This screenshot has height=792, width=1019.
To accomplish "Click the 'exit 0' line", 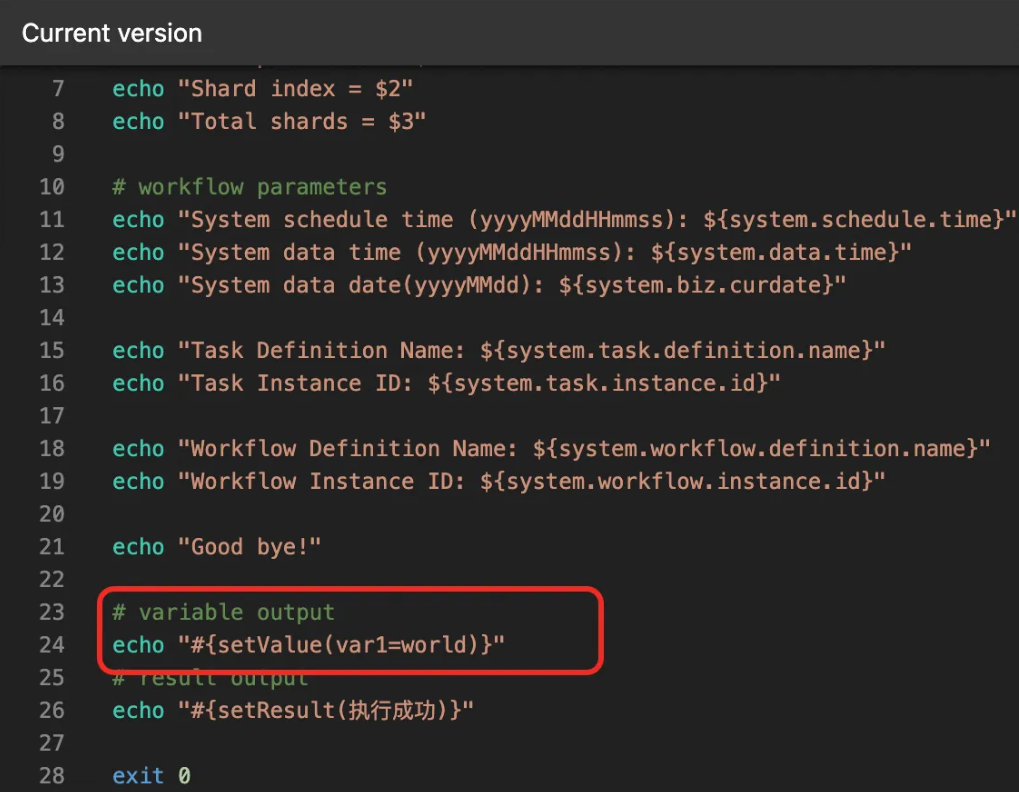I will [151, 776].
